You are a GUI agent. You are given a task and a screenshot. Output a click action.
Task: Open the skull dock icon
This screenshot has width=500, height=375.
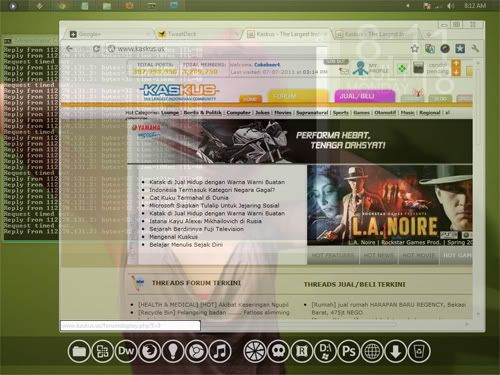(x=278, y=351)
